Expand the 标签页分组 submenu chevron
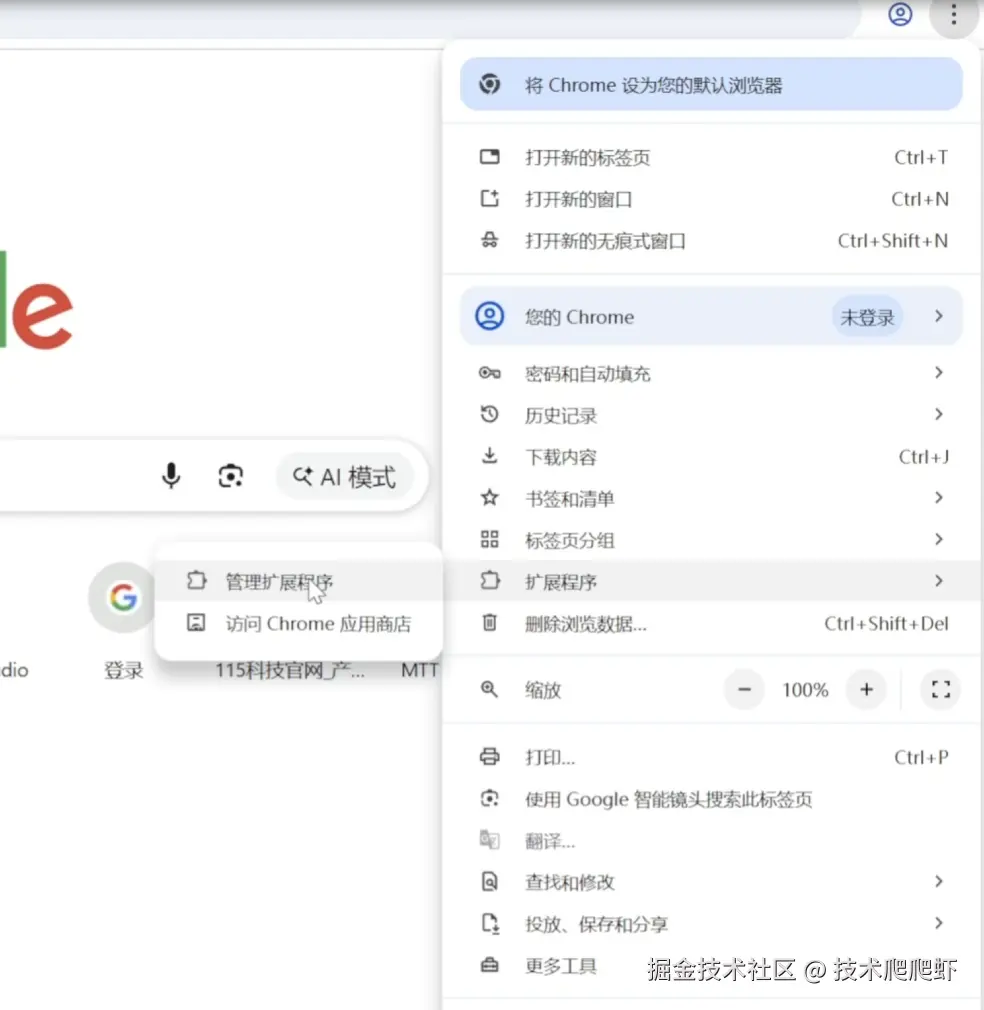Image resolution: width=984 pixels, height=1010 pixels. pyautogui.click(x=939, y=539)
